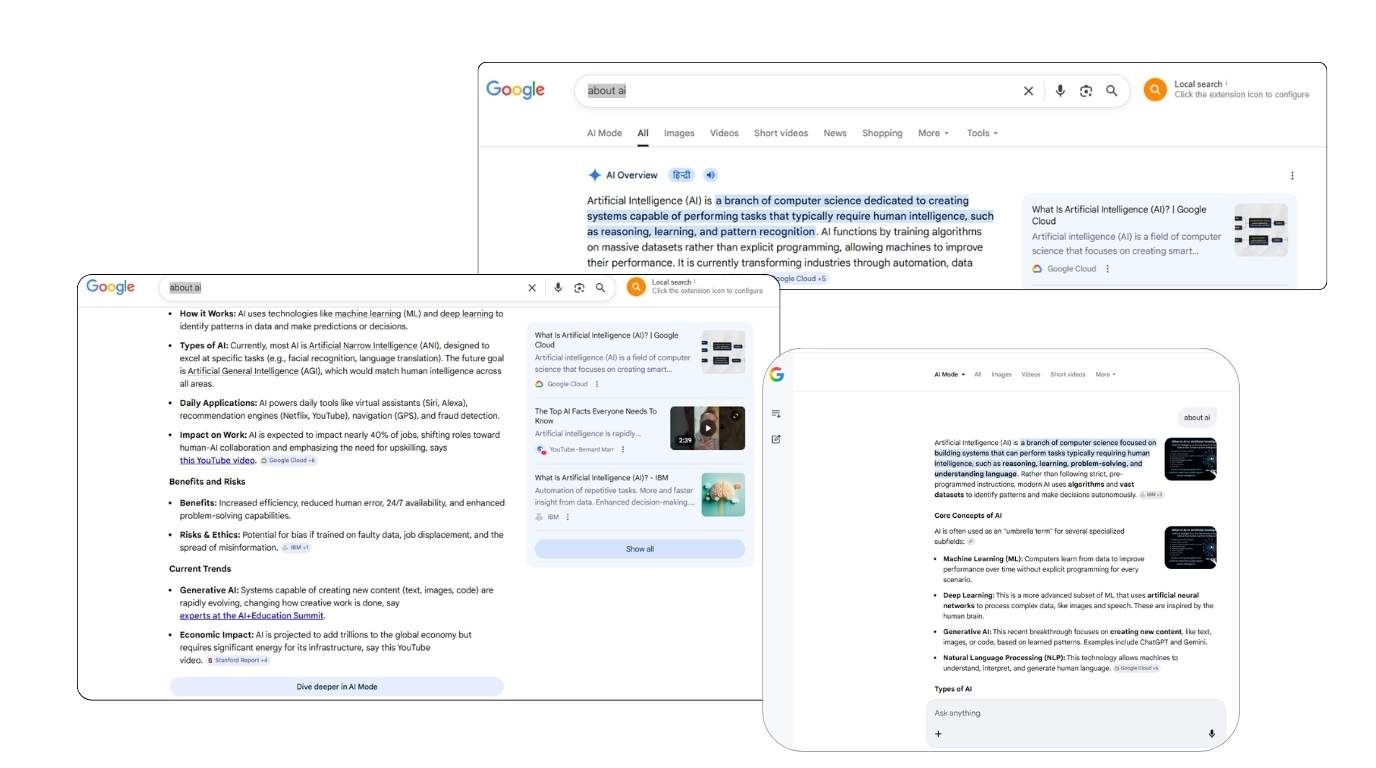
Task: Click the plus icon in the Ask anything box
Action: pos(938,734)
